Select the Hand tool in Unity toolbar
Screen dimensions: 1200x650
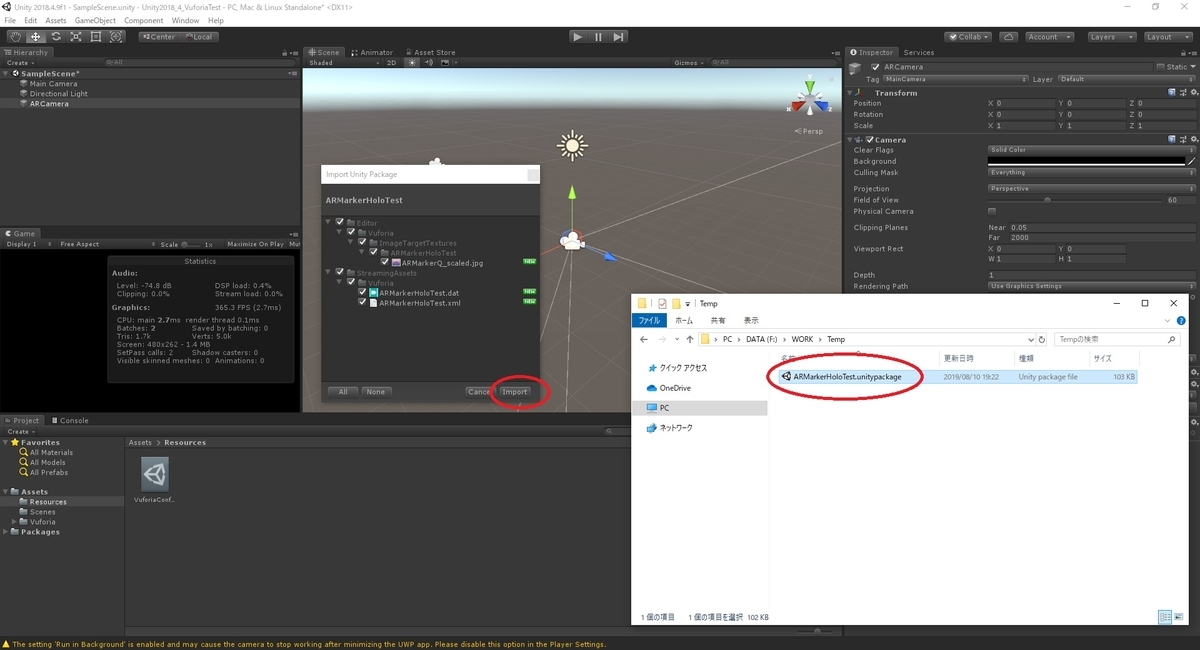(x=15, y=37)
